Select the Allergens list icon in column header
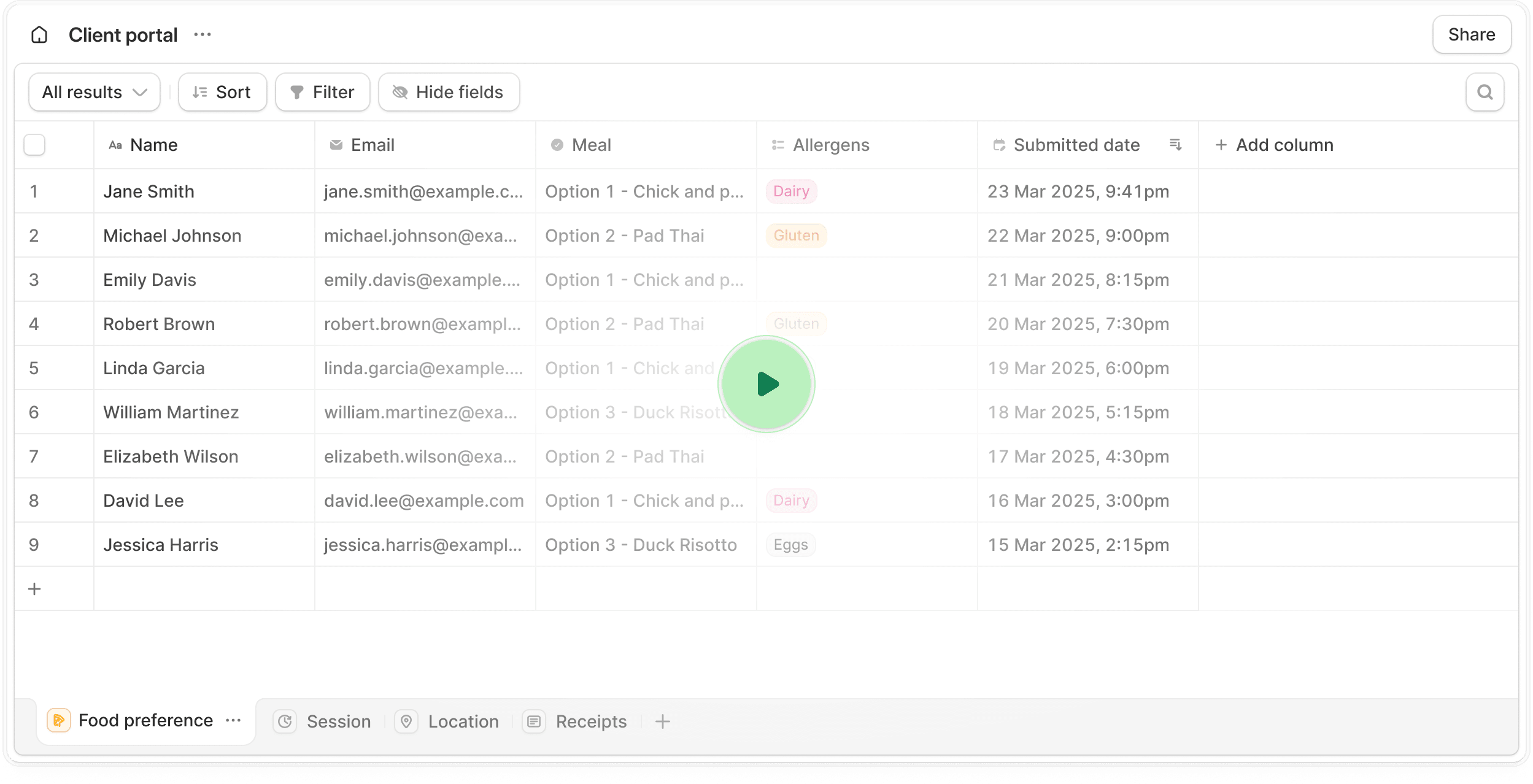Image resolution: width=1533 pixels, height=784 pixels. coord(778,145)
